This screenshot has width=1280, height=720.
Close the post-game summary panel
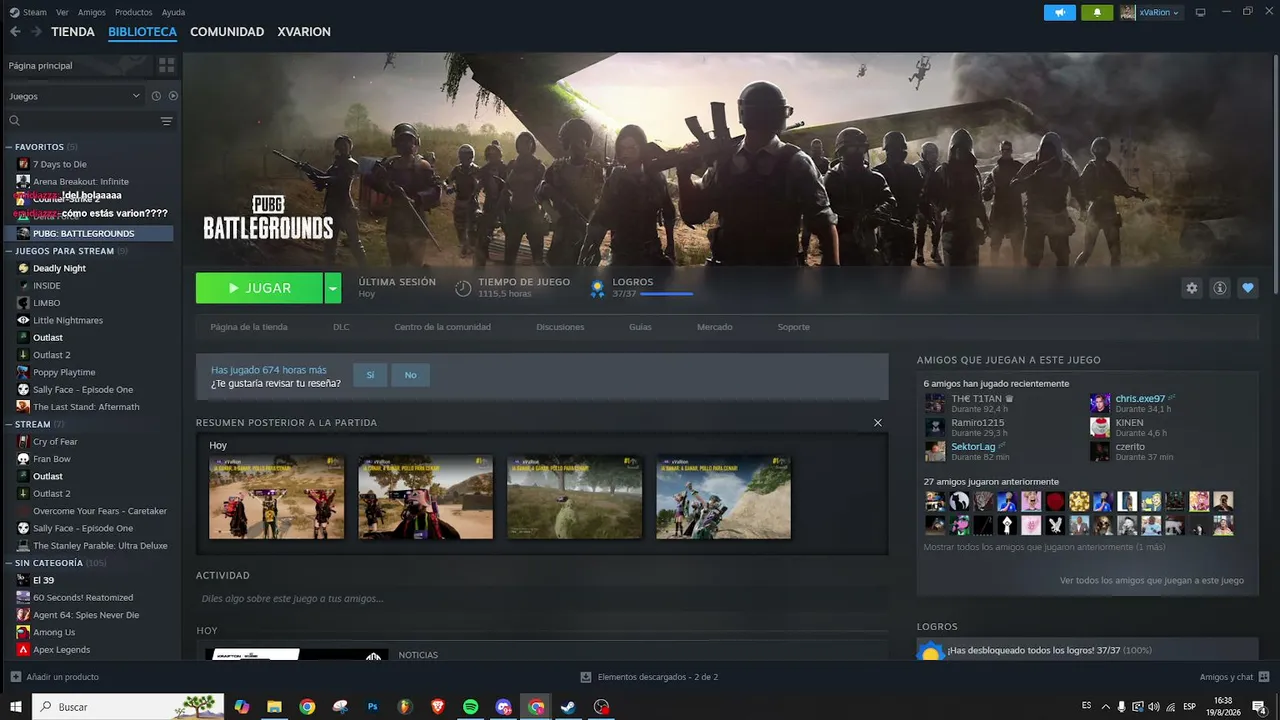click(878, 423)
